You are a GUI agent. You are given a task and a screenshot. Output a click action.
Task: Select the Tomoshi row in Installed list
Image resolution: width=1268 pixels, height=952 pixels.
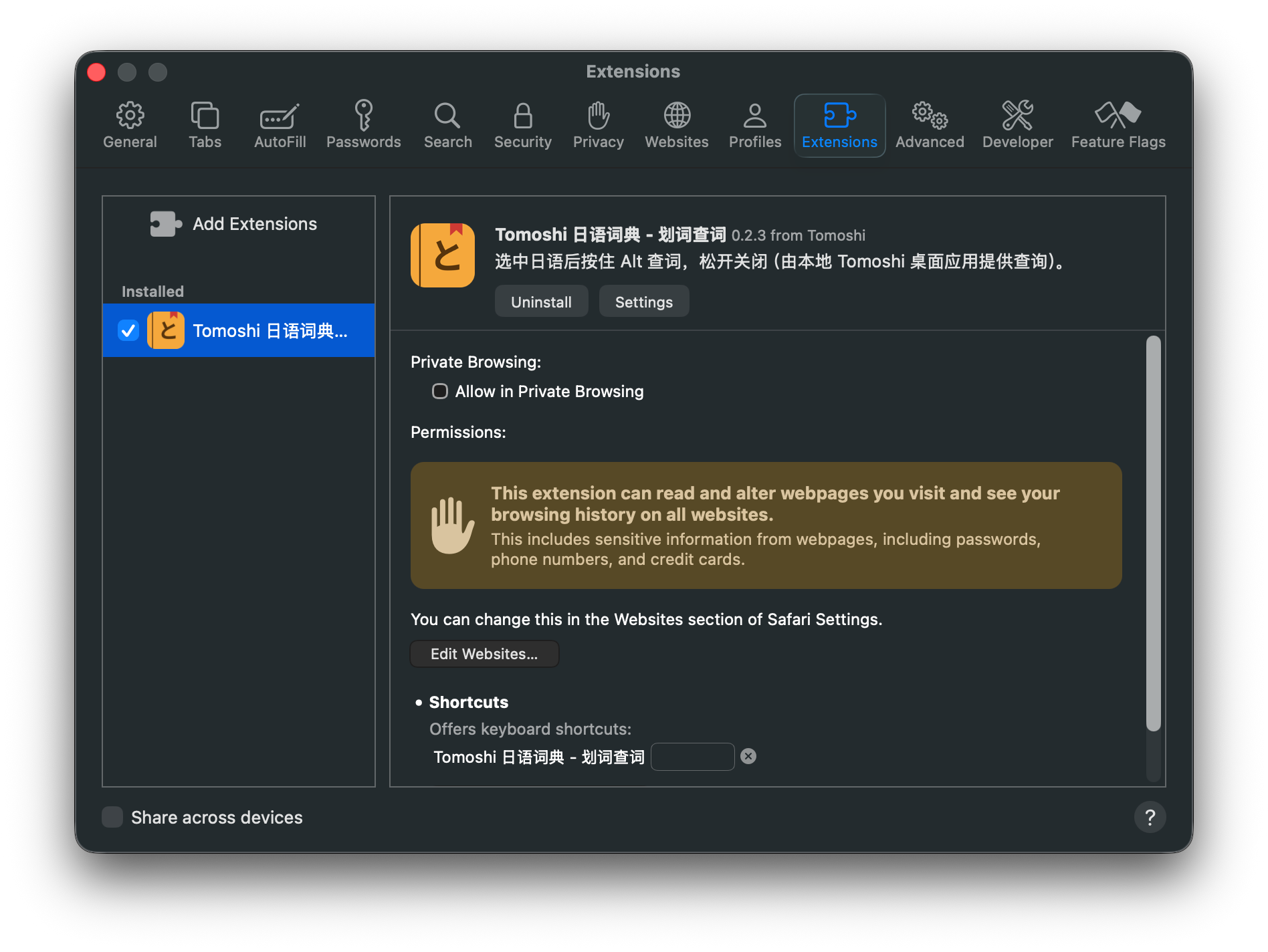(x=239, y=330)
